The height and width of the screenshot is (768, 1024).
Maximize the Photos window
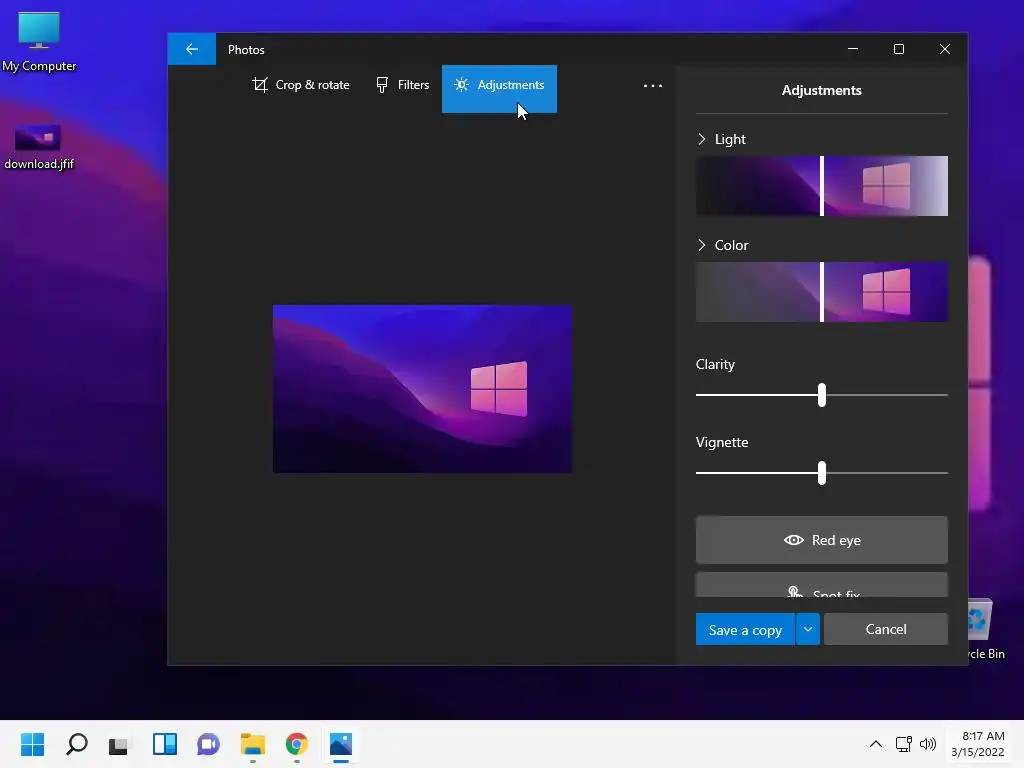pos(899,49)
